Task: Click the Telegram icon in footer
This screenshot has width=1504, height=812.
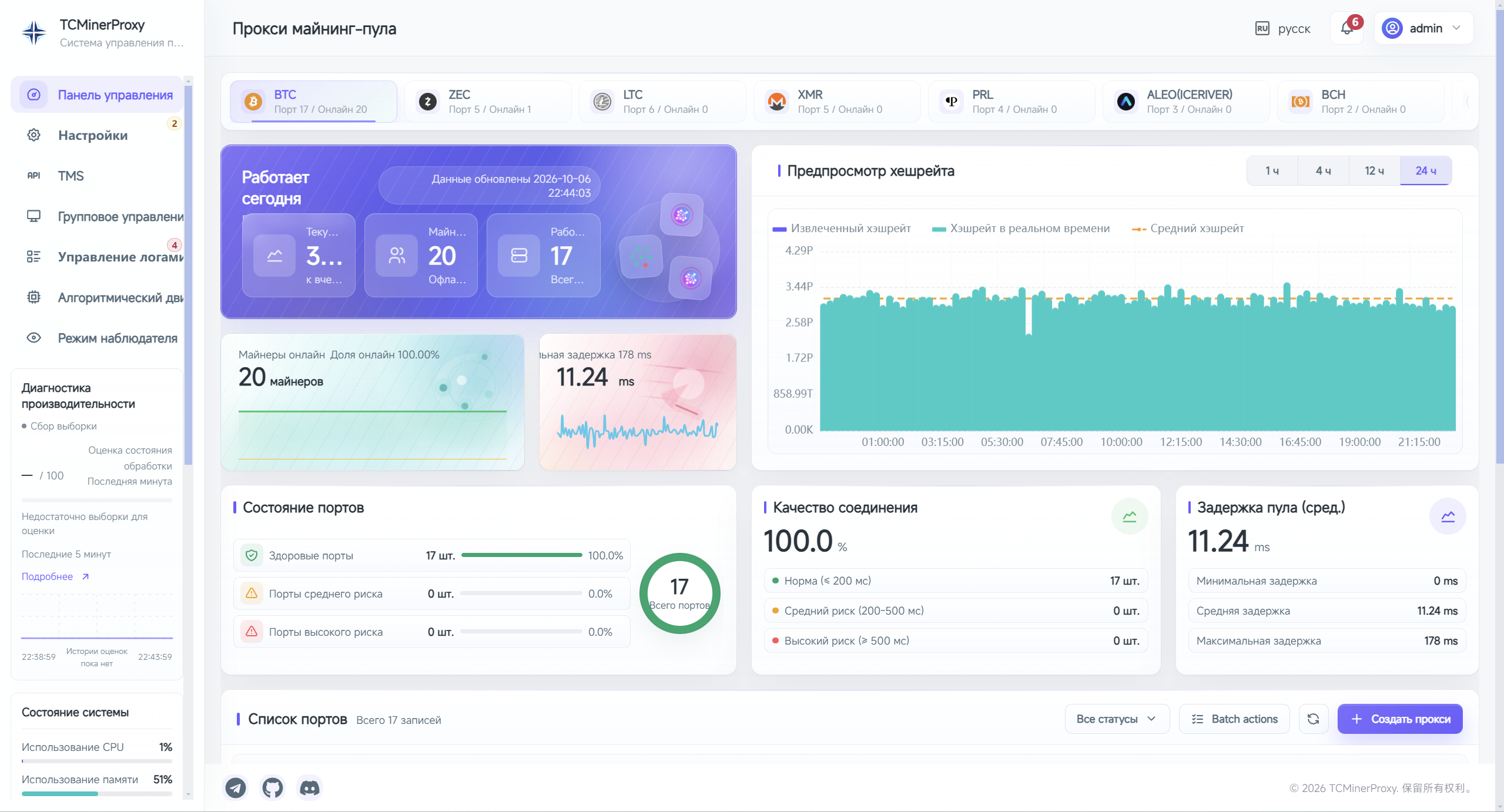Action: click(236, 787)
